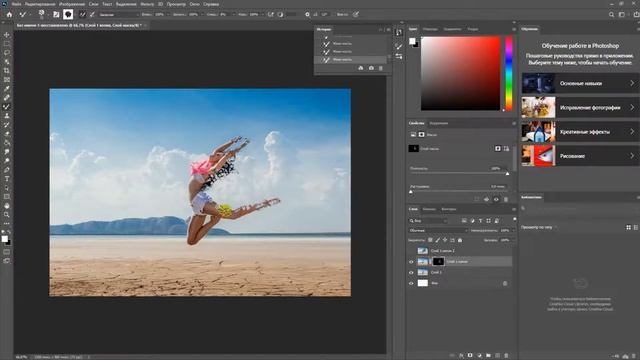
Task: Click the foreground color swatch in left toolbar
Action: [4, 239]
